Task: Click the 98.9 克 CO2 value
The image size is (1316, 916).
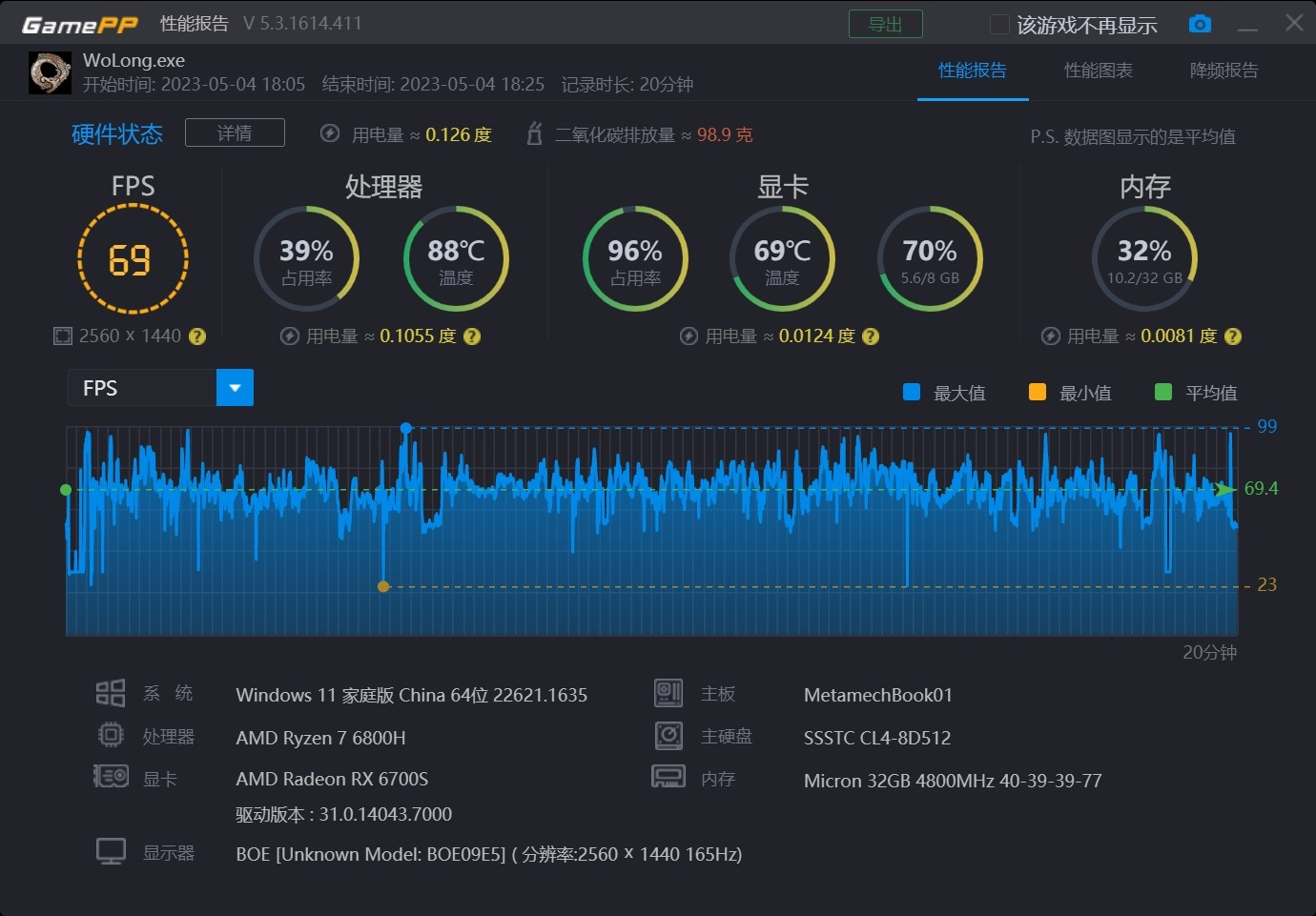Action: pos(725,134)
